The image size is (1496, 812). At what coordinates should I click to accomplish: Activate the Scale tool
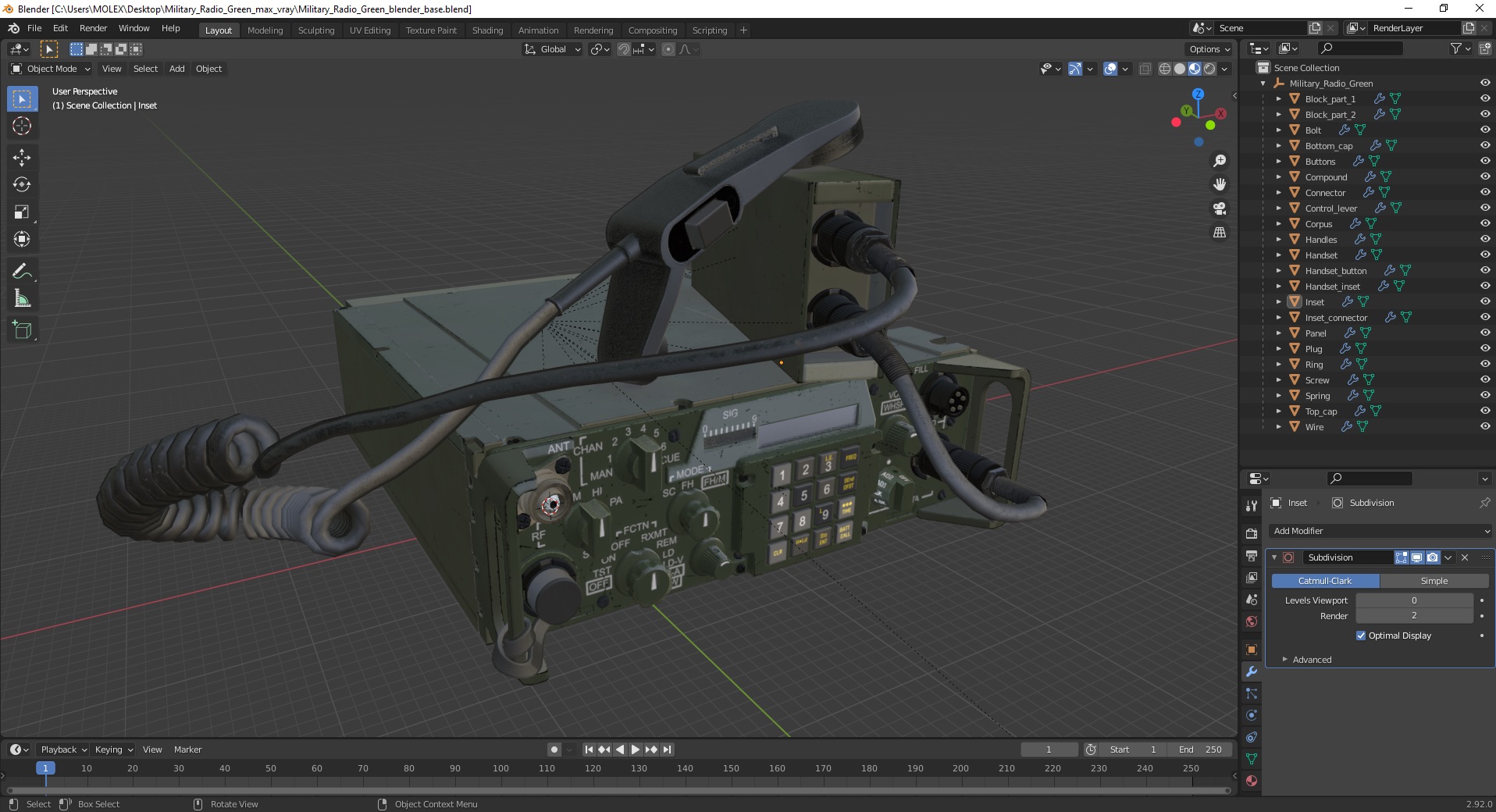pyautogui.click(x=22, y=212)
